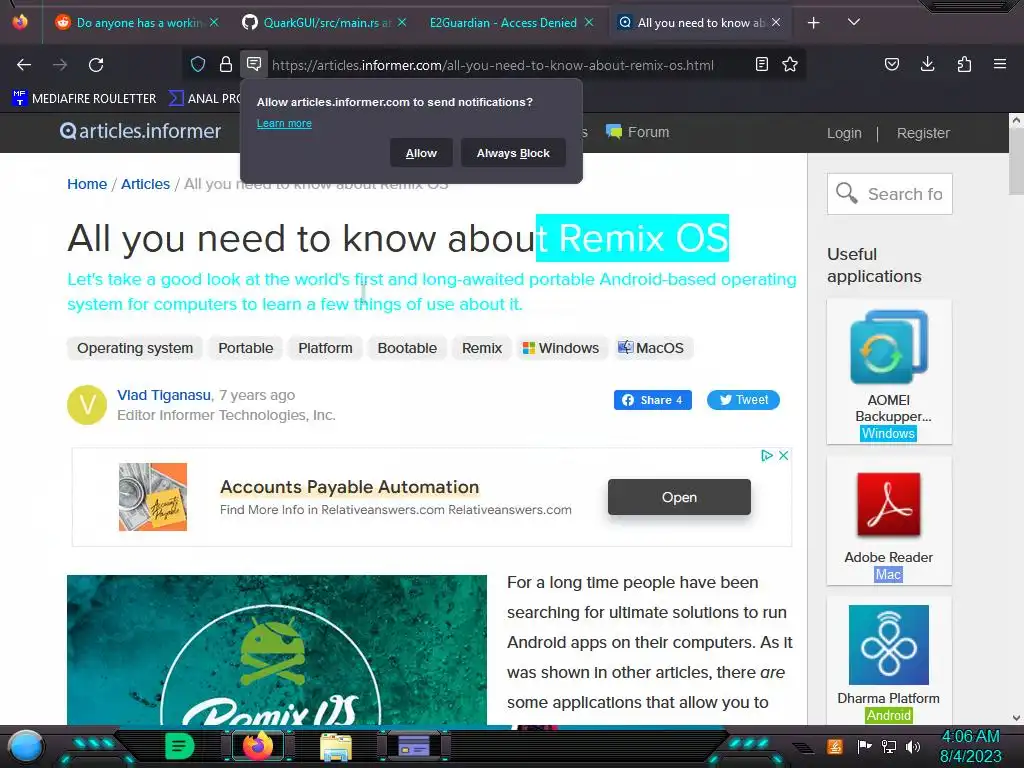Click the articles.informer site logo

(x=140, y=131)
